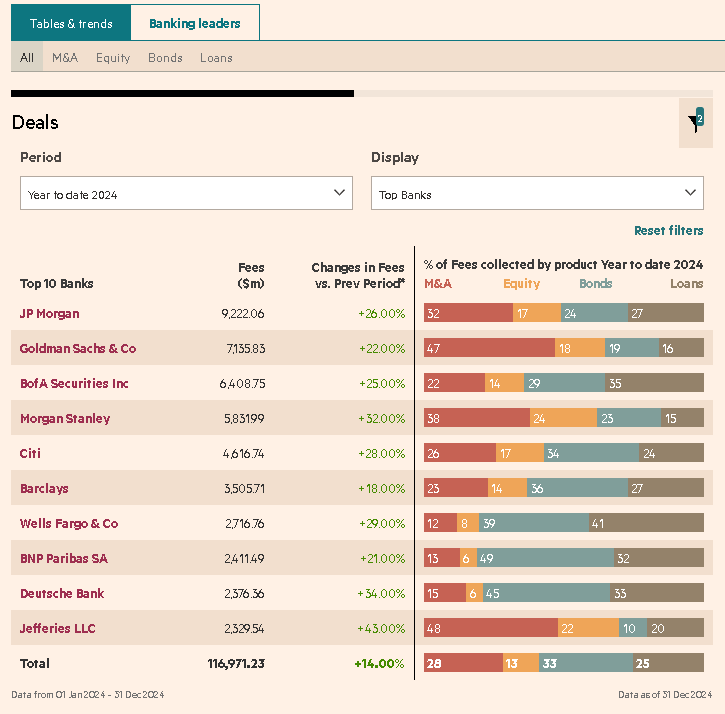Click Total fees value 116,971.23
This screenshot has width=725, height=714.
click(x=236, y=664)
